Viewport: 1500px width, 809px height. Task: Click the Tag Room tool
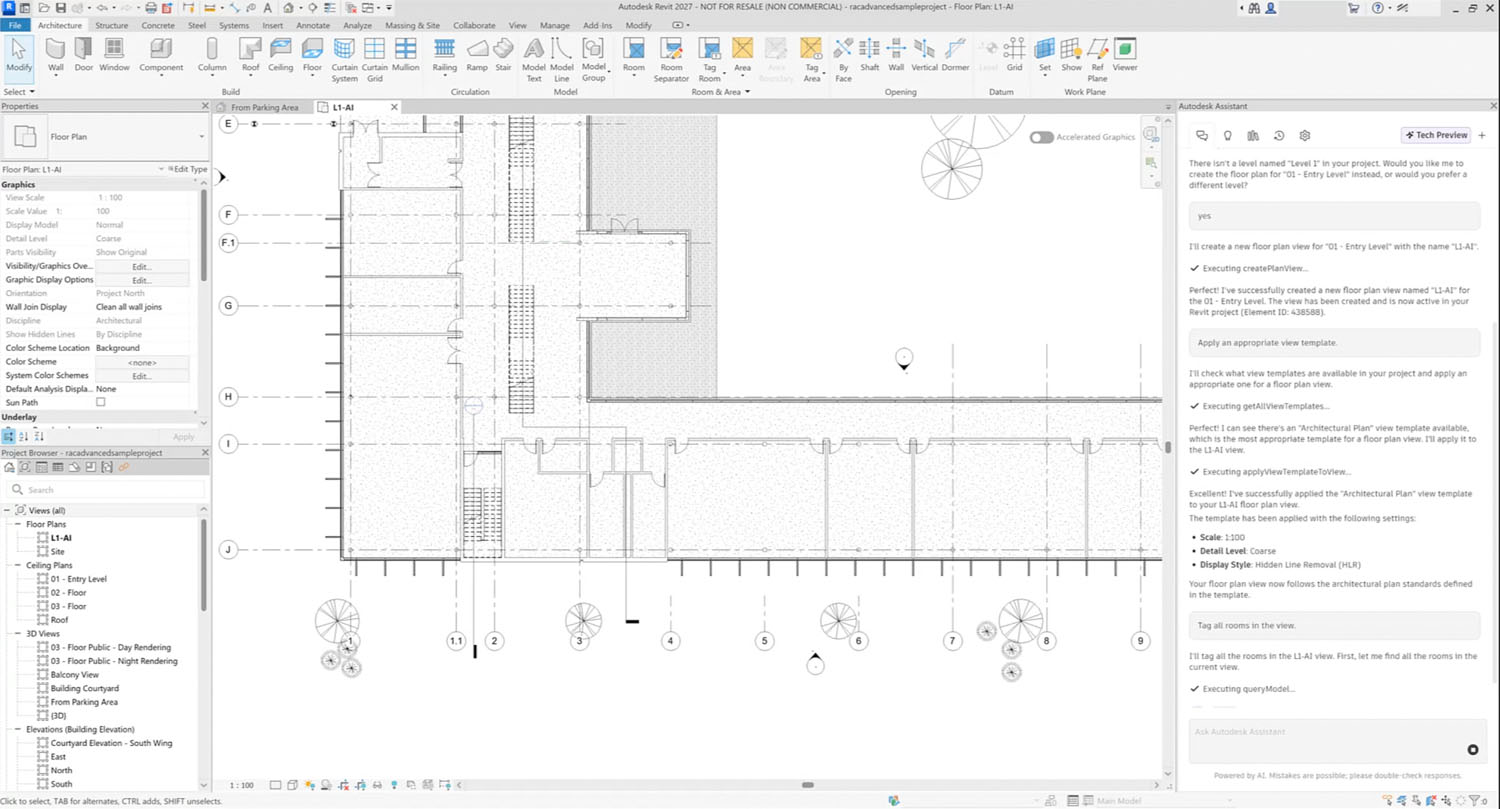[x=709, y=62]
